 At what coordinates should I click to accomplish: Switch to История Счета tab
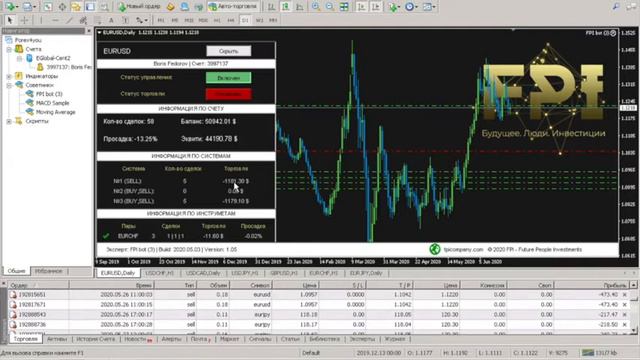tap(96, 339)
